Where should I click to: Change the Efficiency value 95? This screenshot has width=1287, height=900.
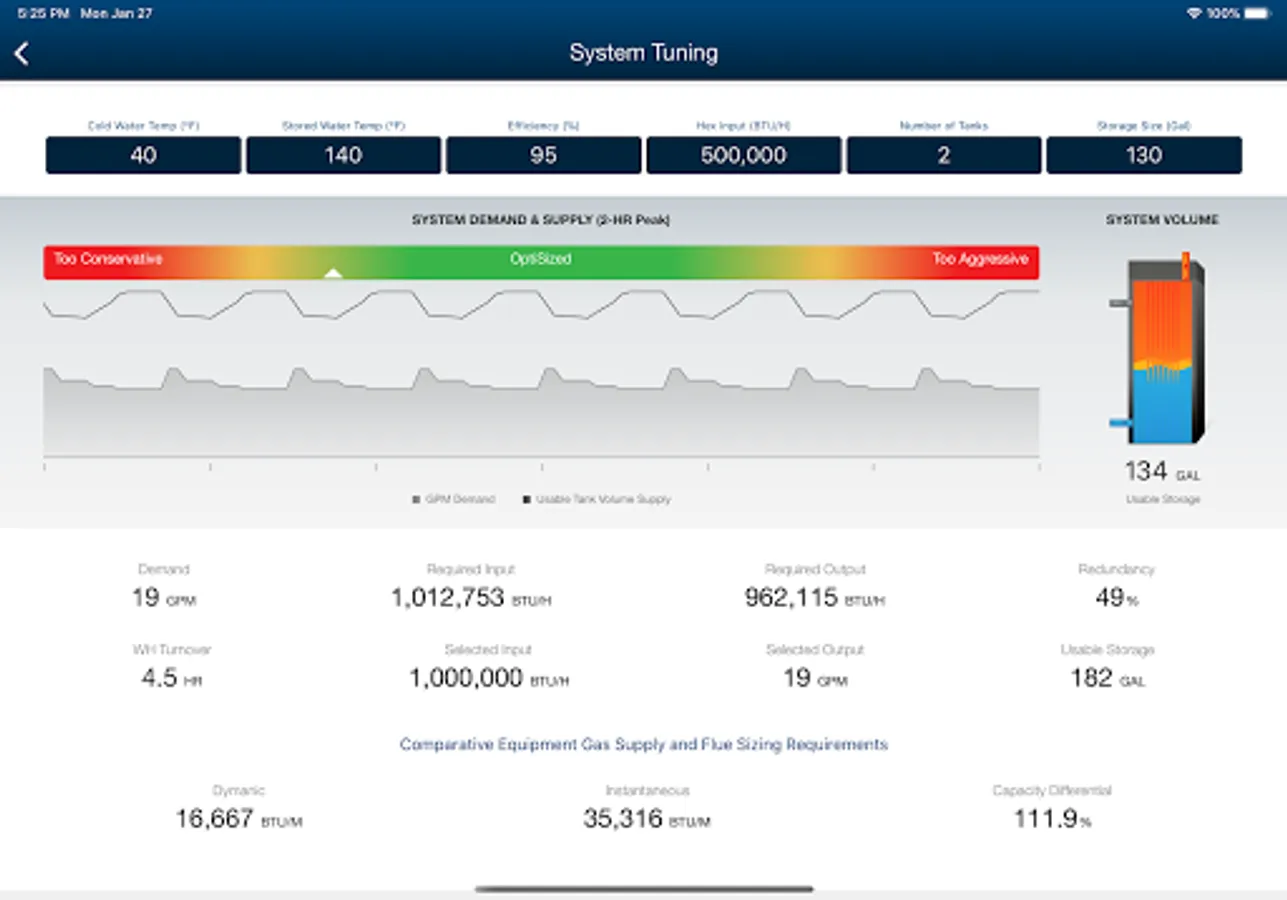[543, 155]
